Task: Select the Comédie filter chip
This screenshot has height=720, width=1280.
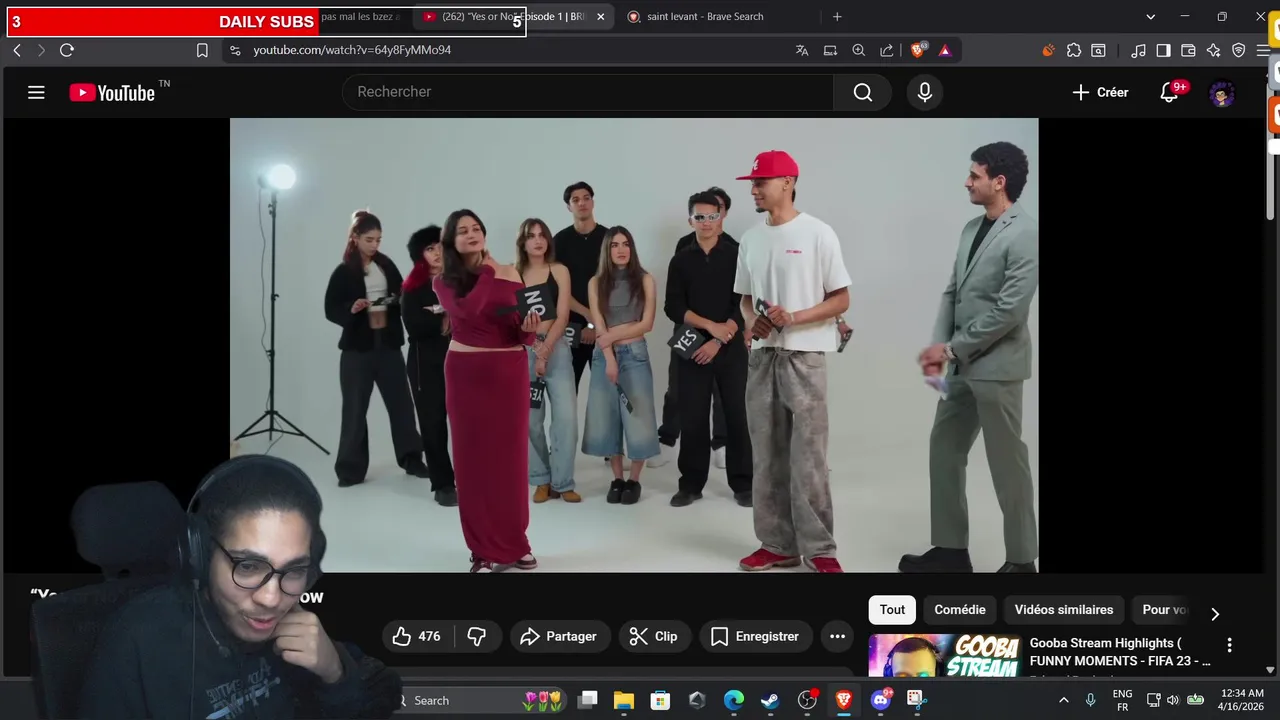Action: click(960, 610)
